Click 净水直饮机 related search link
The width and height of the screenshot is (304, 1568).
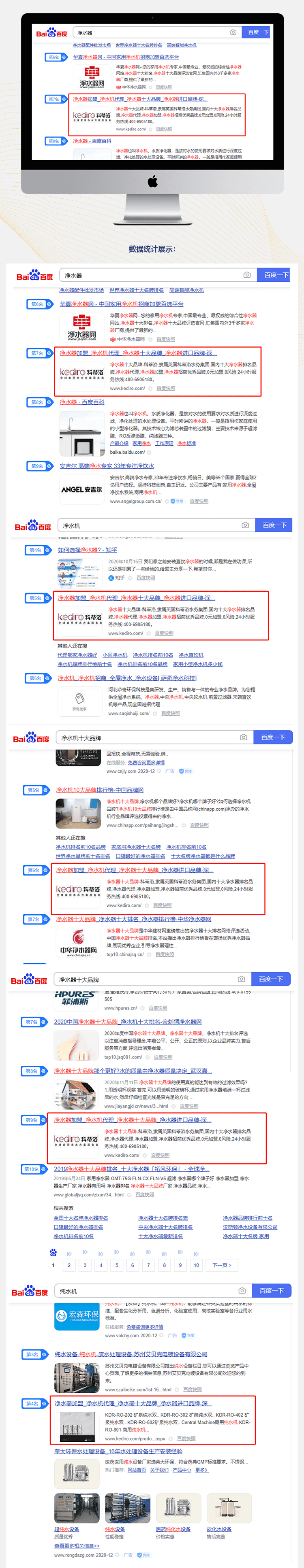point(191,655)
